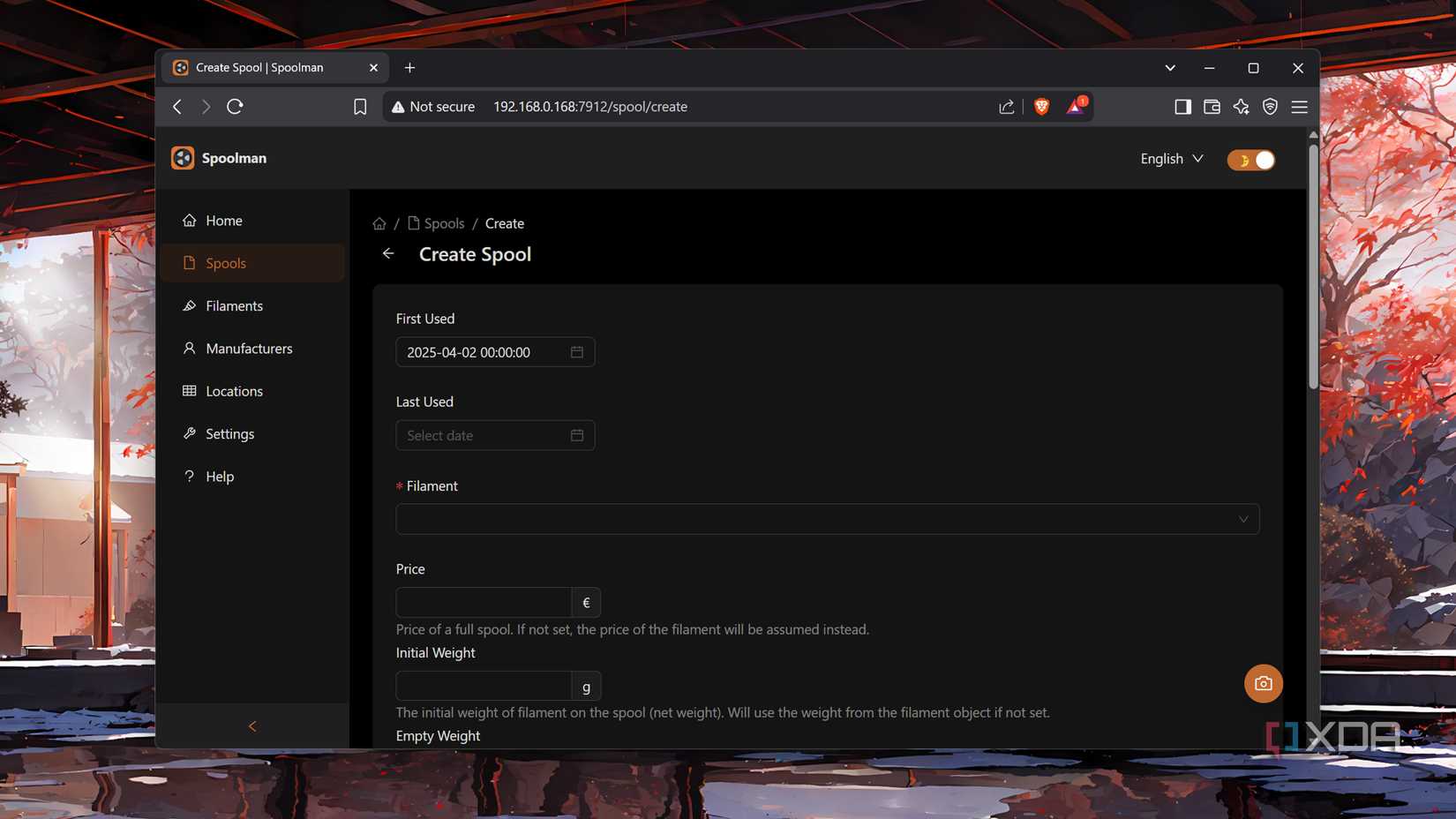Toggle the dark mode theme switch
Image resolution: width=1456 pixels, height=819 pixels.
[1250, 160]
